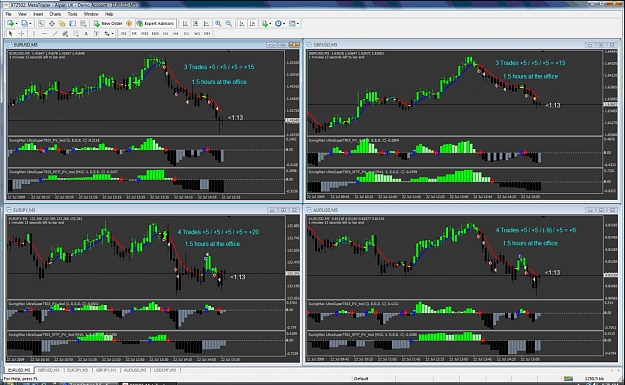
Task: Click the Default profile name in the status bar
Action: pos(361,378)
